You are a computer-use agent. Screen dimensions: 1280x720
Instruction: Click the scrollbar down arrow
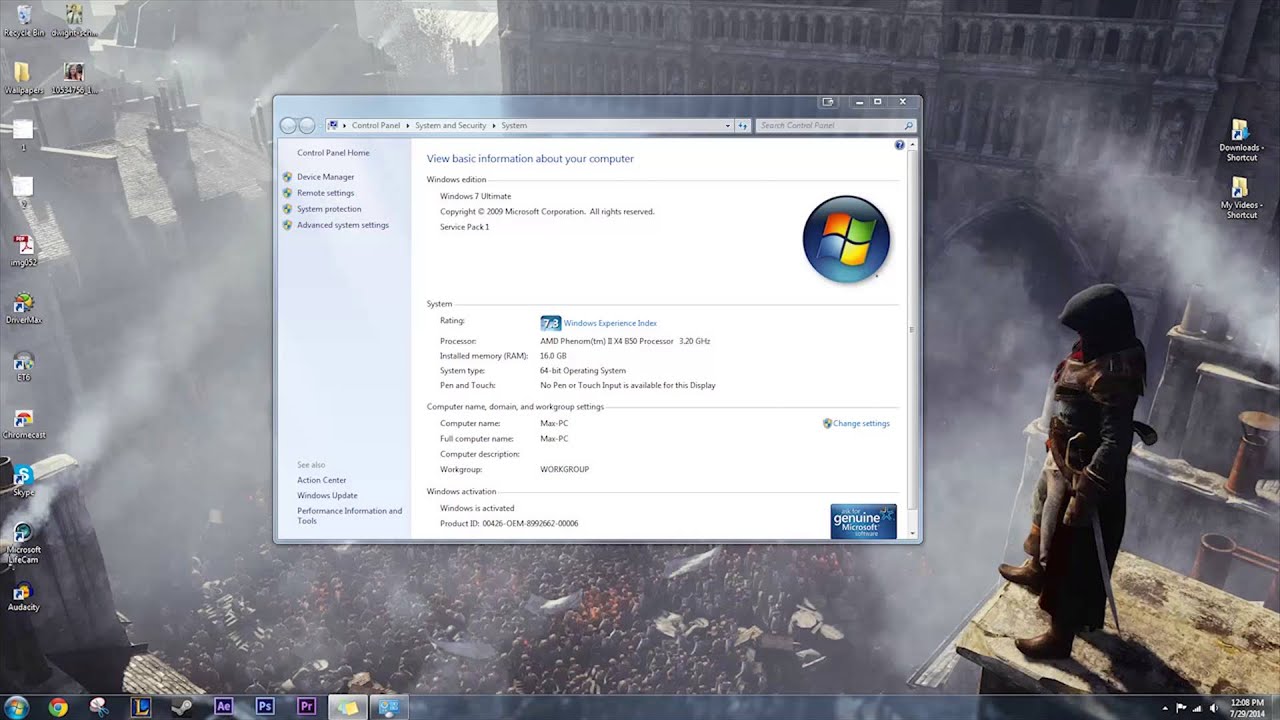911,534
